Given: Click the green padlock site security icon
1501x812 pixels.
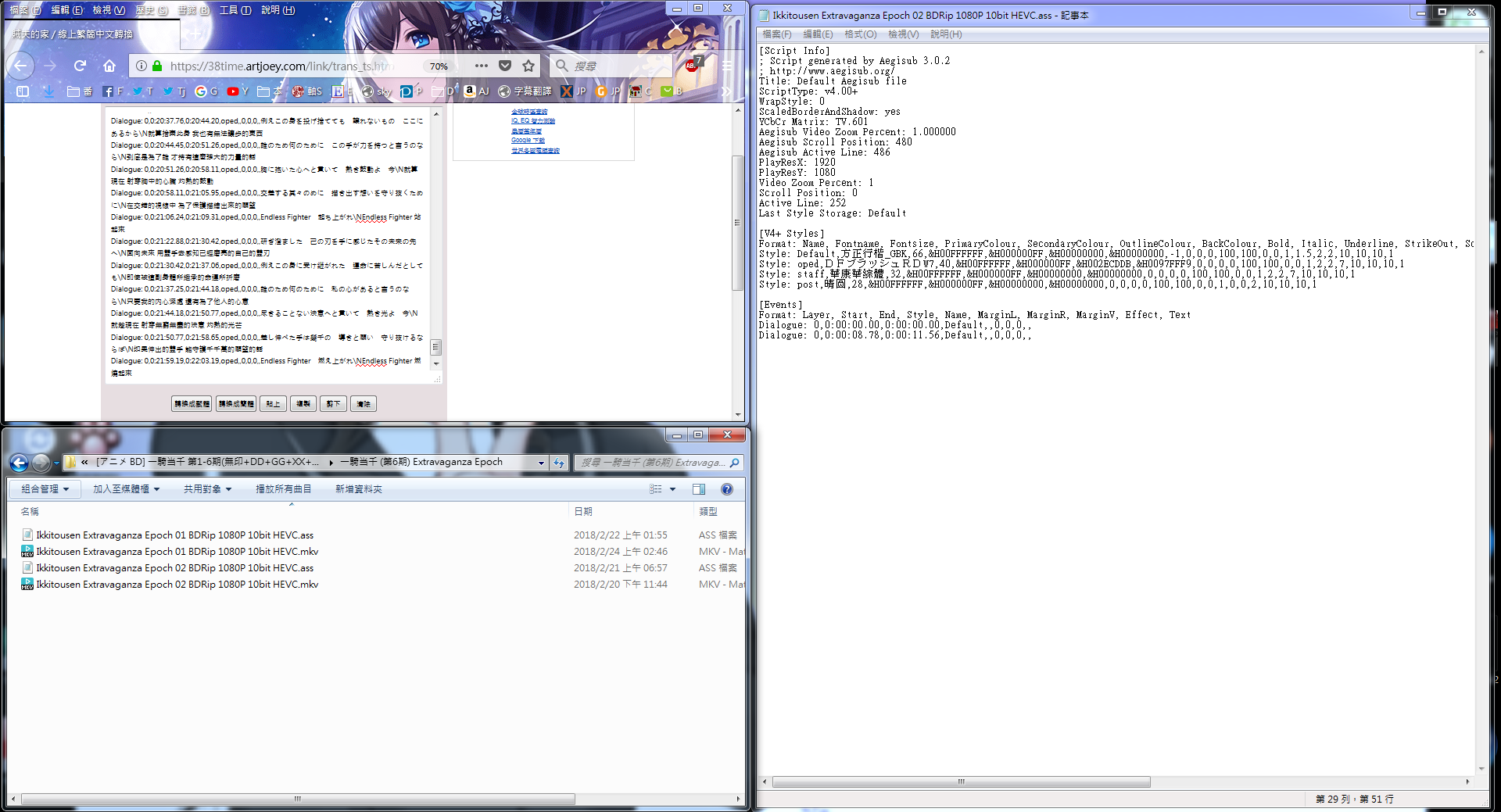Looking at the screenshot, I should click(x=157, y=66).
